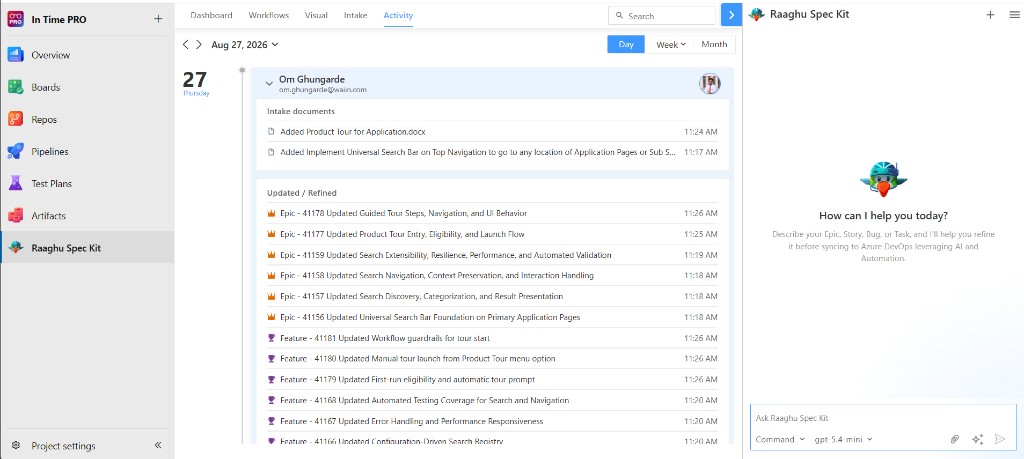Collapse the Om Ghungarde activity group

coord(269,84)
